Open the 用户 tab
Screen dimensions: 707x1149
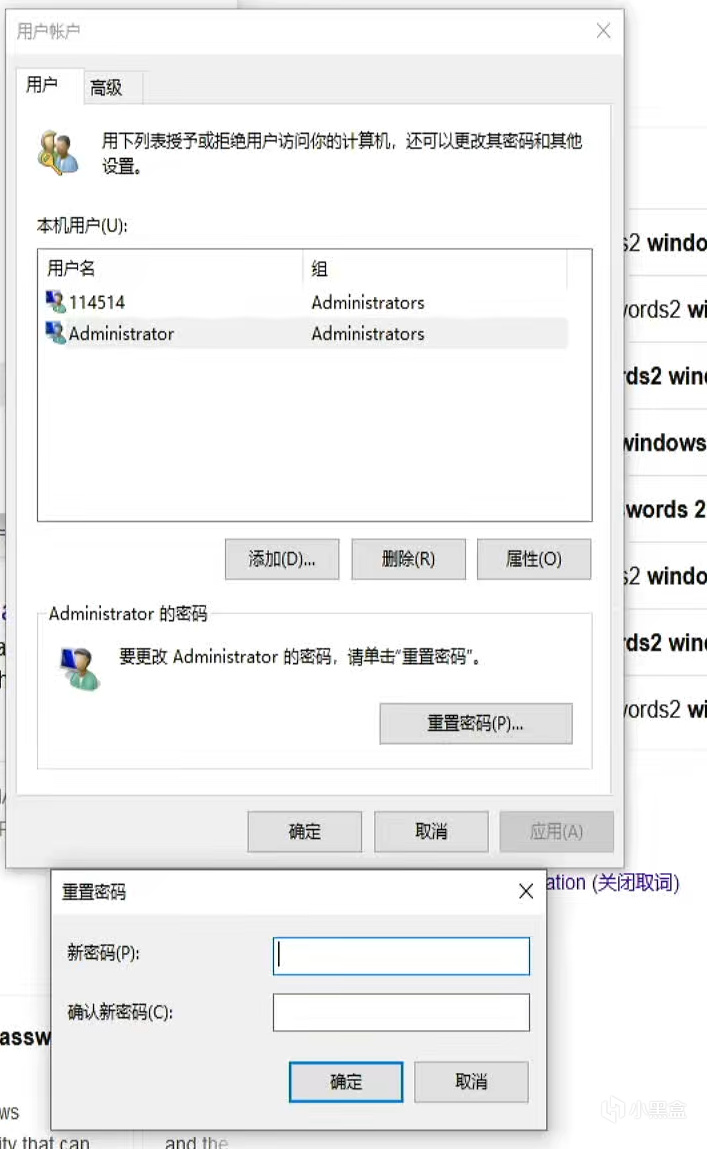coord(42,85)
